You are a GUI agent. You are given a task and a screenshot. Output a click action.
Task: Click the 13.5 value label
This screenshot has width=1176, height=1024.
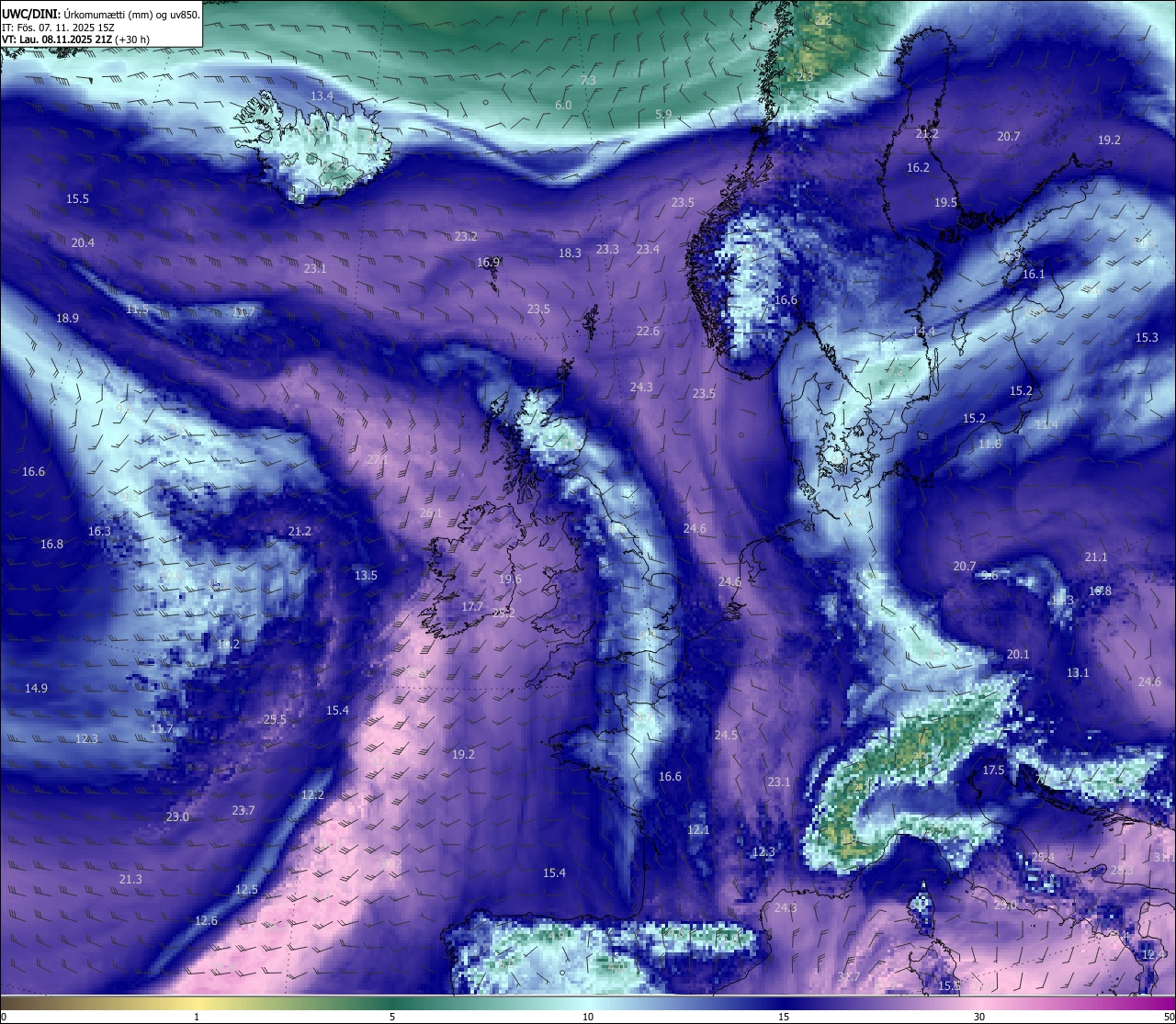coord(366,575)
